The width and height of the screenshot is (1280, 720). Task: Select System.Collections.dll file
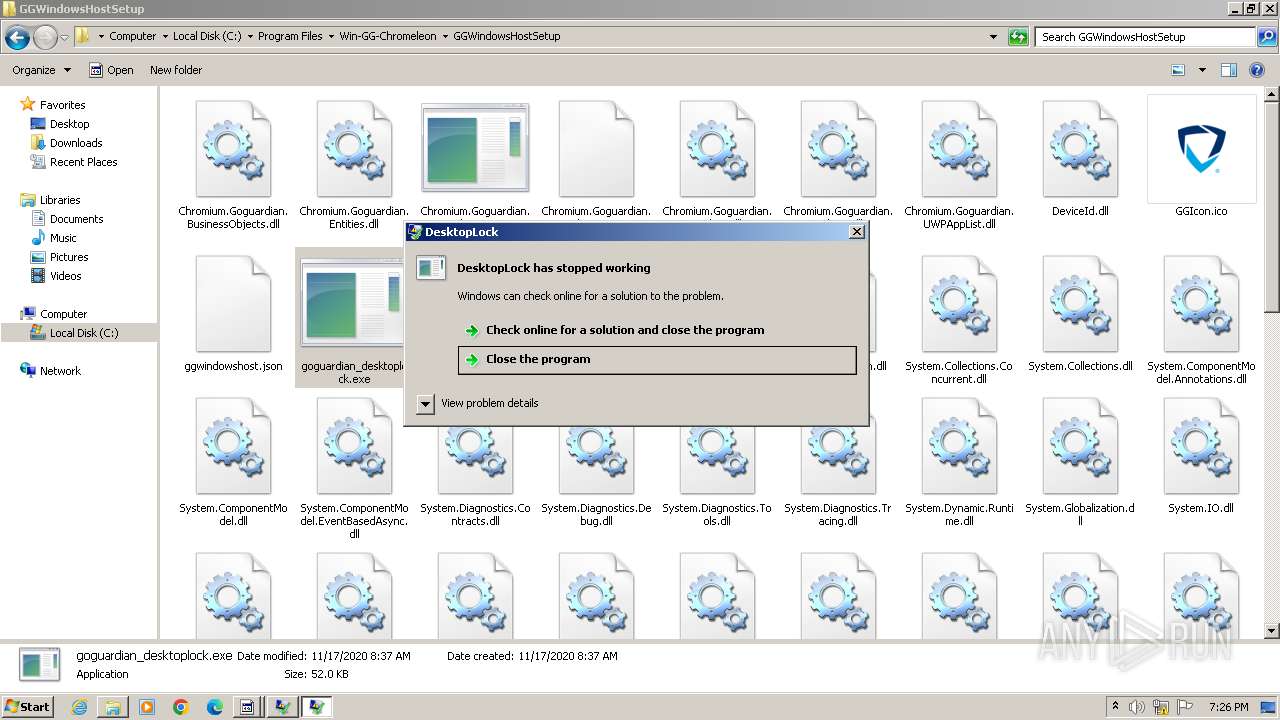pyautogui.click(x=1080, y=314)
